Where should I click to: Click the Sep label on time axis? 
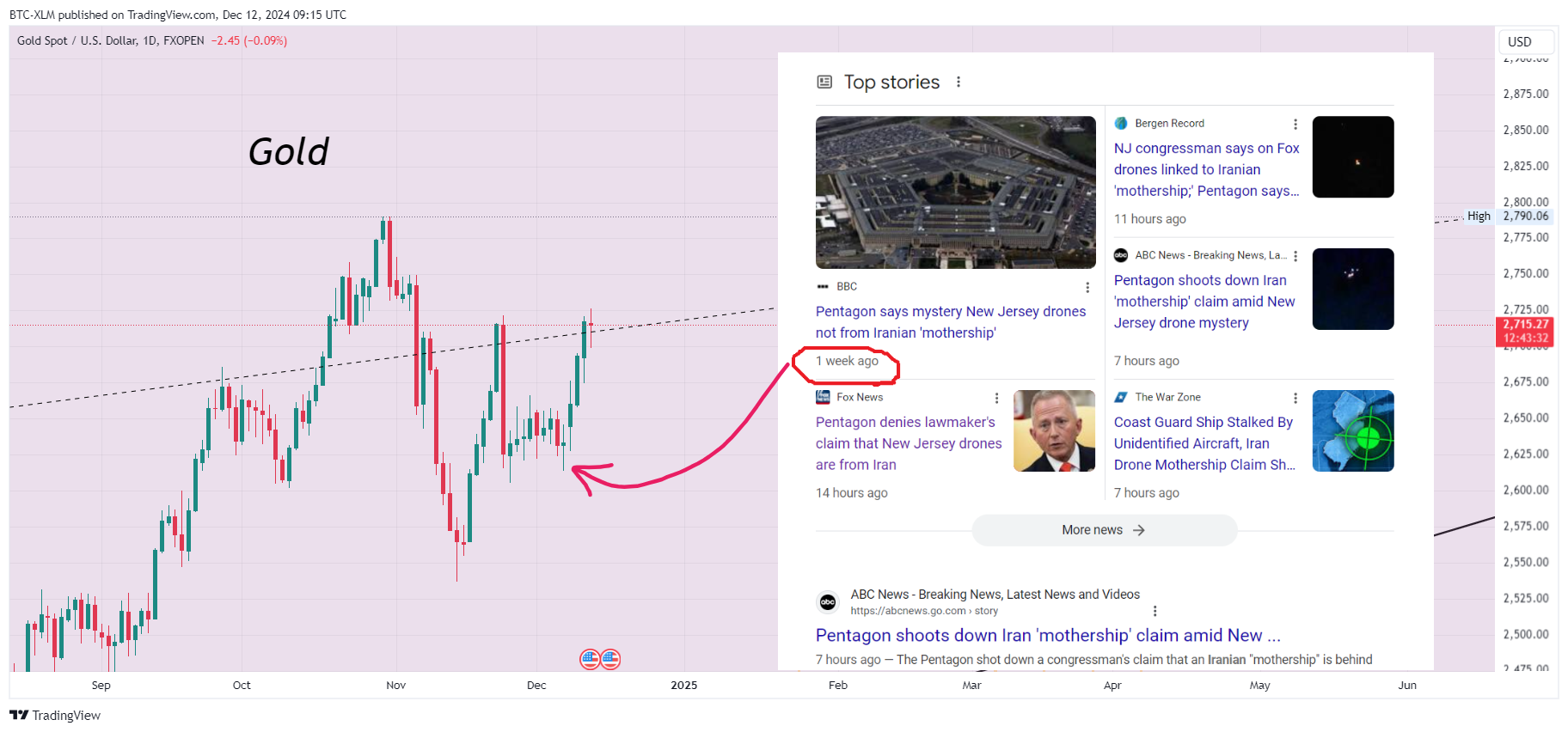pos(101,685)
